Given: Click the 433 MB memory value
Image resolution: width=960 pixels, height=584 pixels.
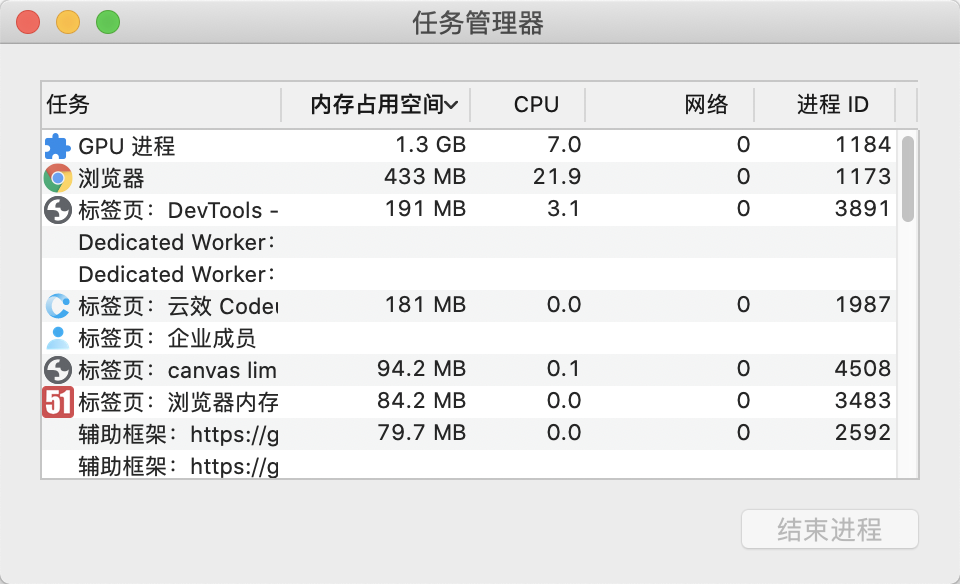Looking at the screenshot, I should (425, 176).
